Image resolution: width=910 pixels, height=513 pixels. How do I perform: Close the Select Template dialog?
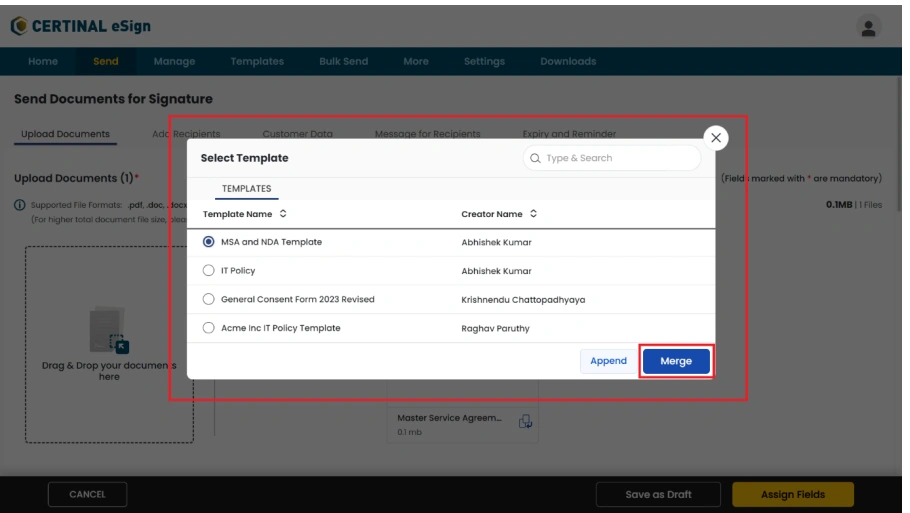click(716, 138)
